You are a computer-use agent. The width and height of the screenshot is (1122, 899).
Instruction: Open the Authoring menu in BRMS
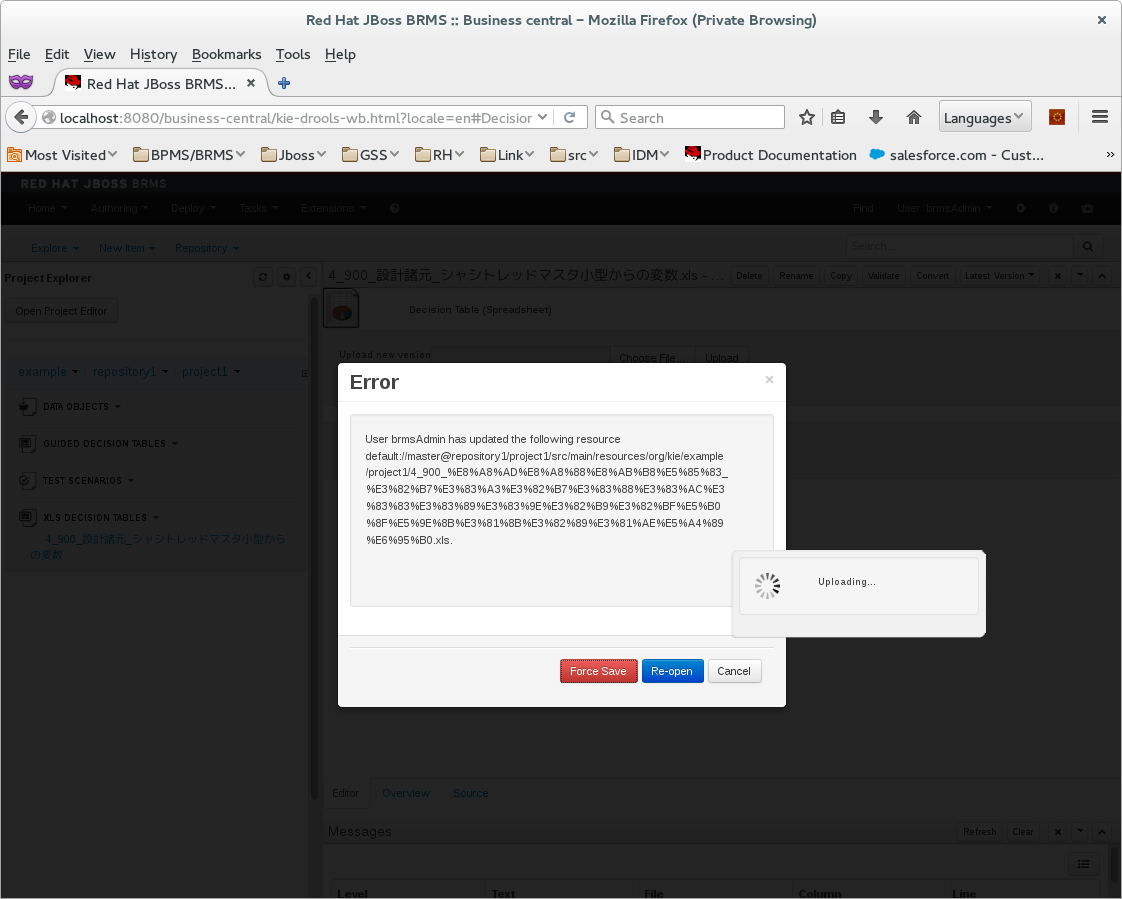[x=119, y=208]
